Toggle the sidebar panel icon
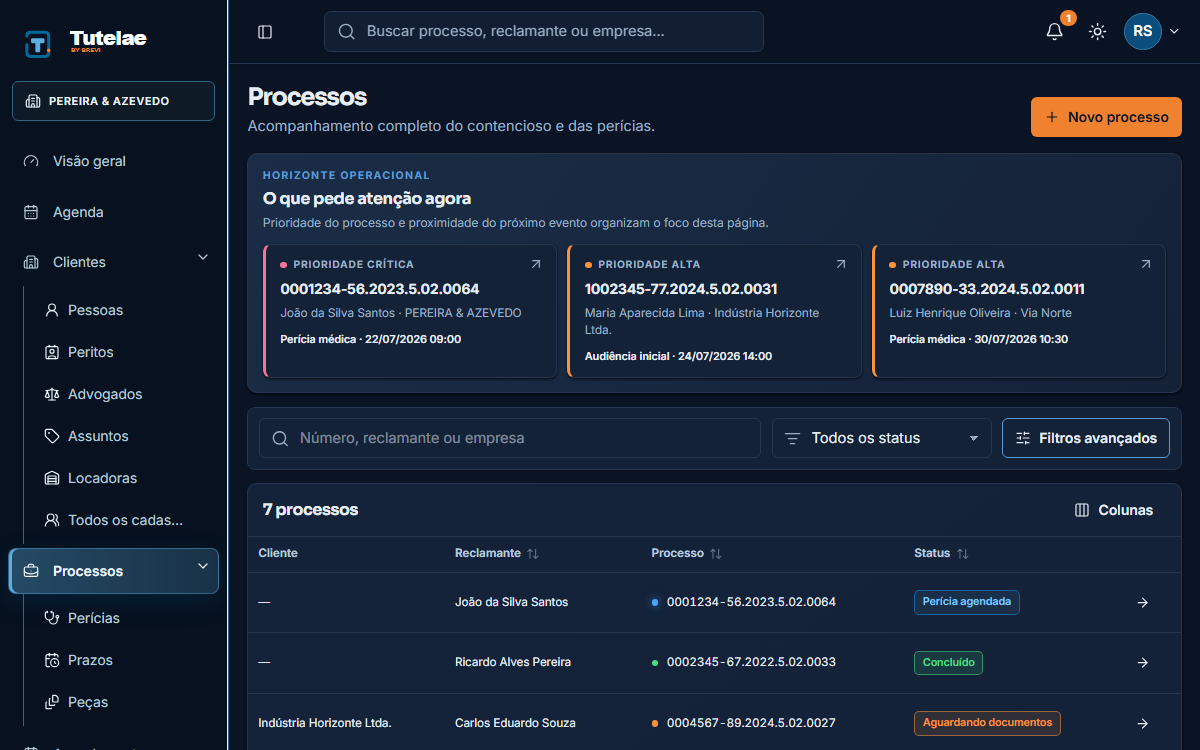1200x750 pixels. pyautogui.click(x=265, y=32)
